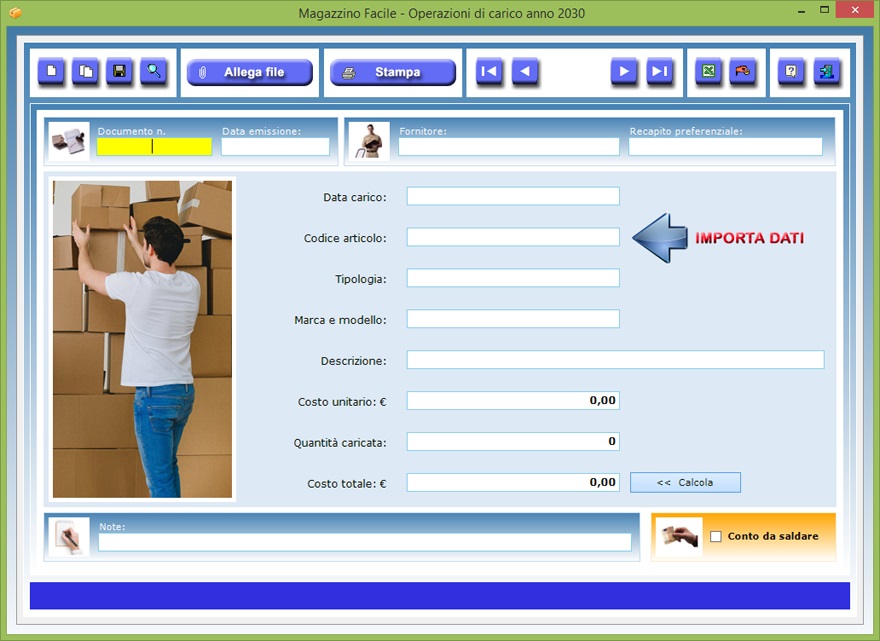
Task: Check the Conto da saldare checkbox
Action: 716,537
